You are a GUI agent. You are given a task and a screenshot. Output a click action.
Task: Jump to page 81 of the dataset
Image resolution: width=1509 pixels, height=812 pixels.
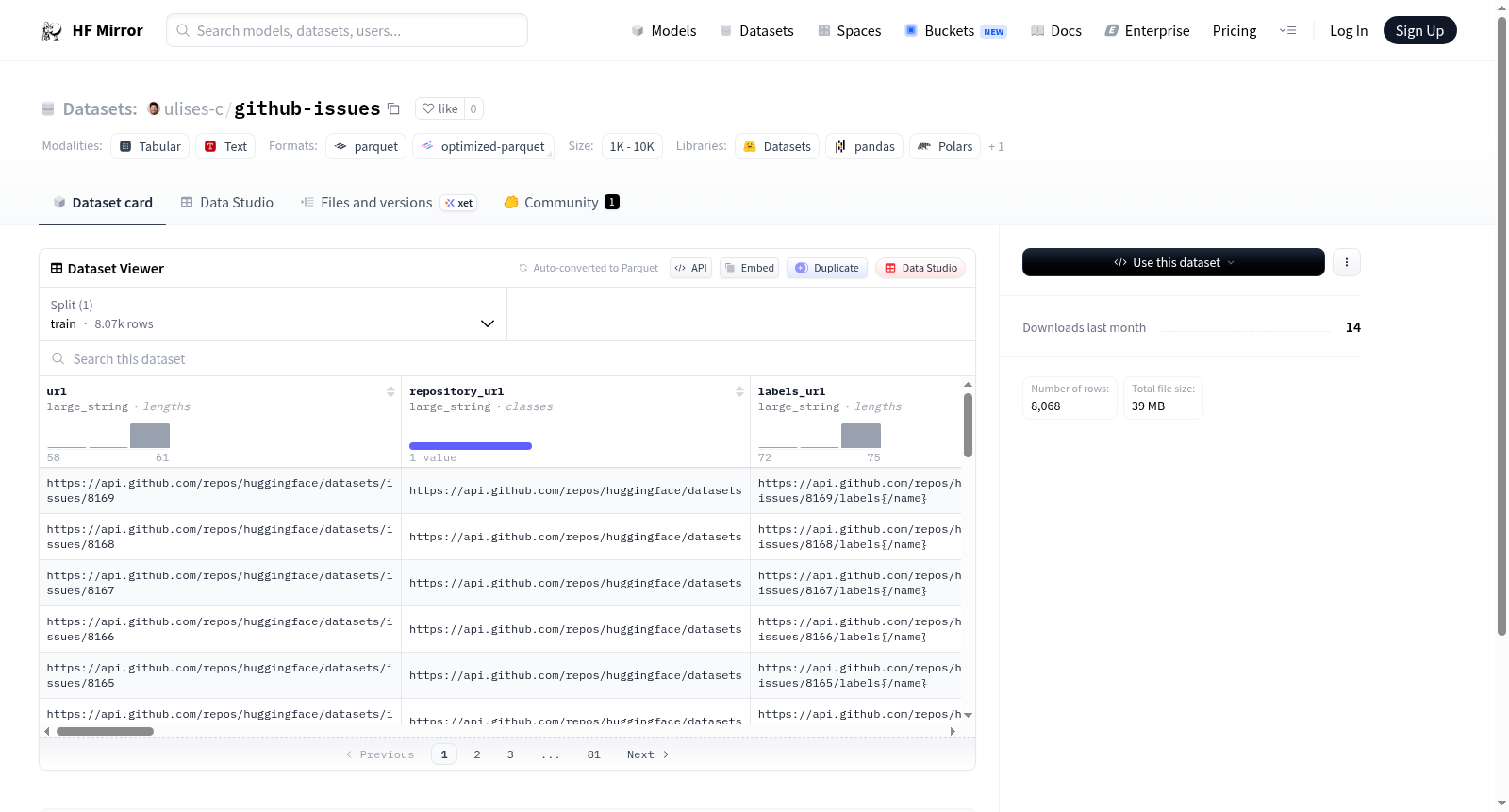click(x=593, y=754)
